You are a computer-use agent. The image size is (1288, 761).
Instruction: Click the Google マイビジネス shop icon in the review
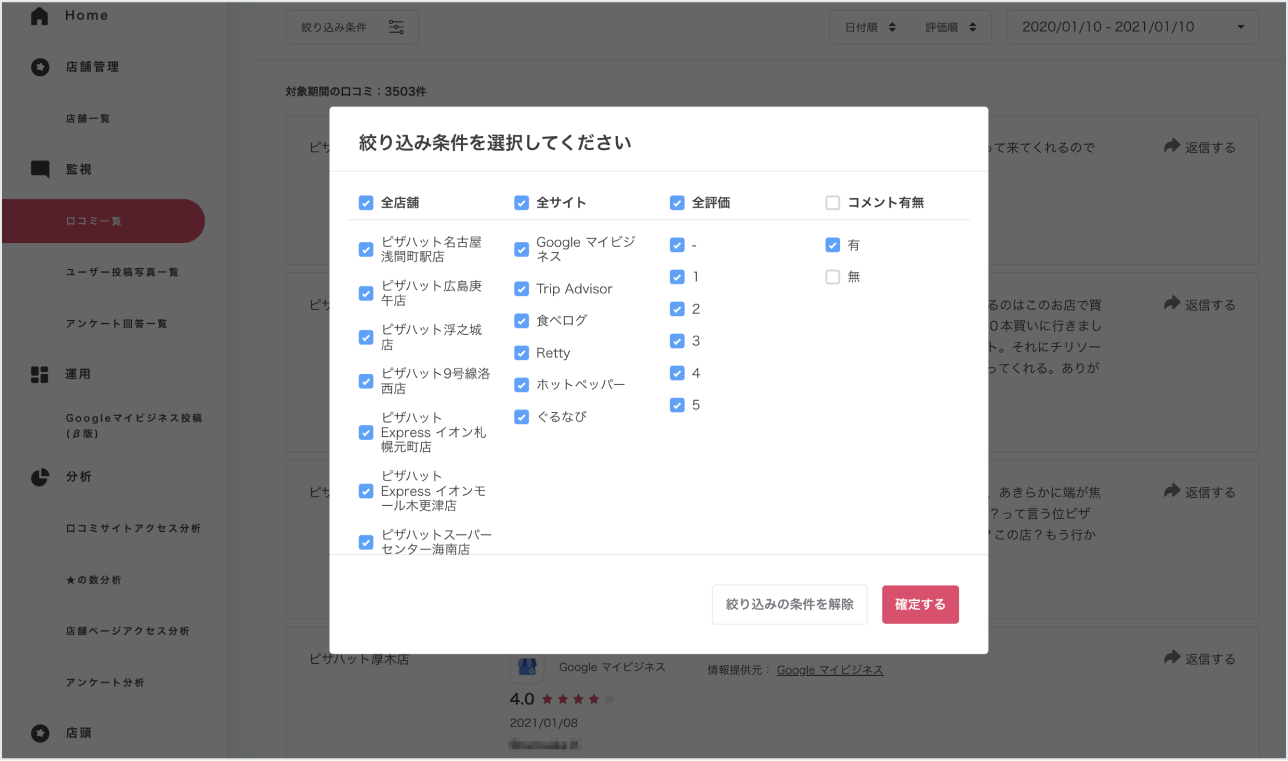[x=527, y=667]
